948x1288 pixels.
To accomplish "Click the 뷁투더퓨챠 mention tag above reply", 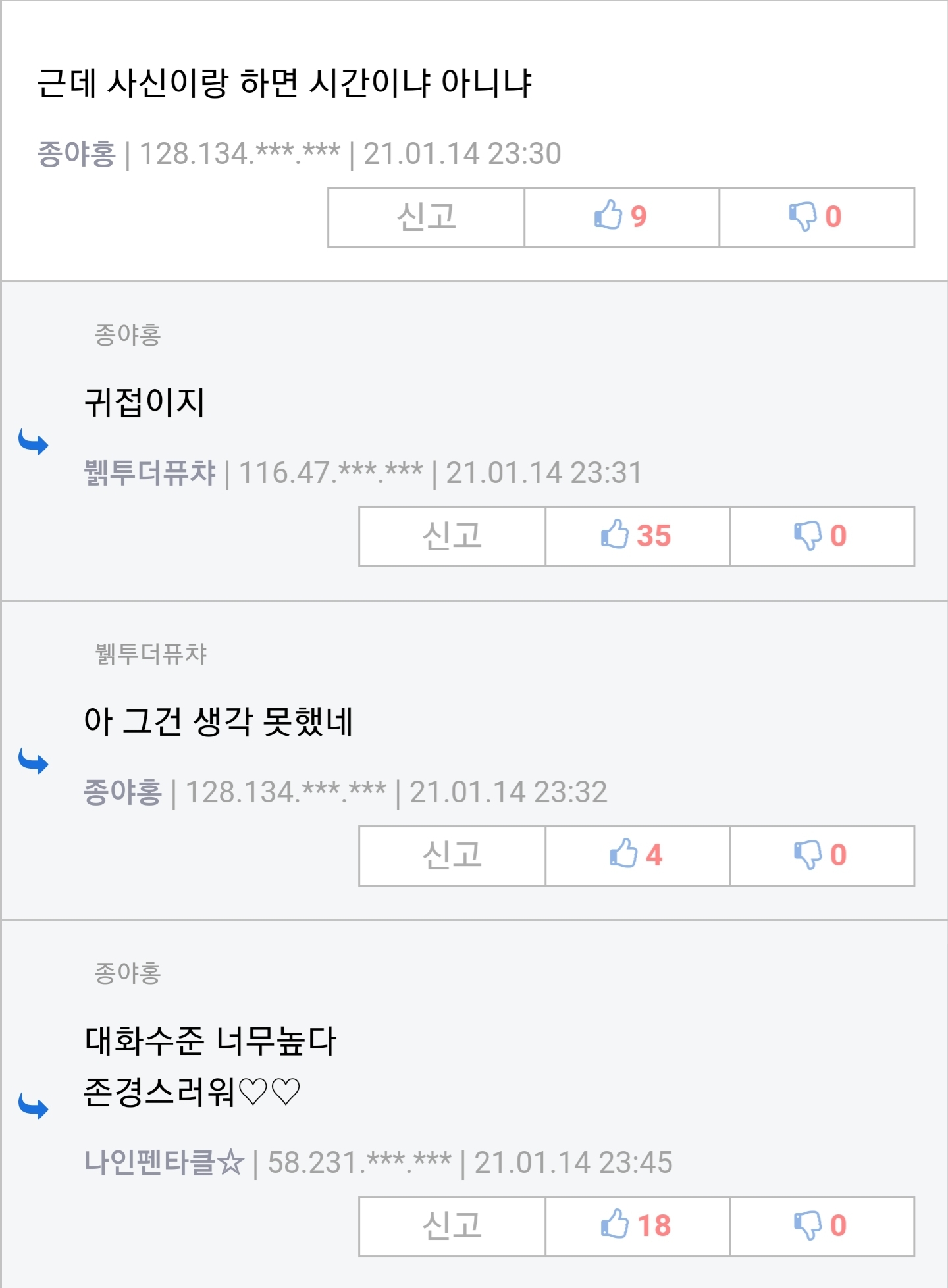I will pyautogui.click(x=151, y=654).
